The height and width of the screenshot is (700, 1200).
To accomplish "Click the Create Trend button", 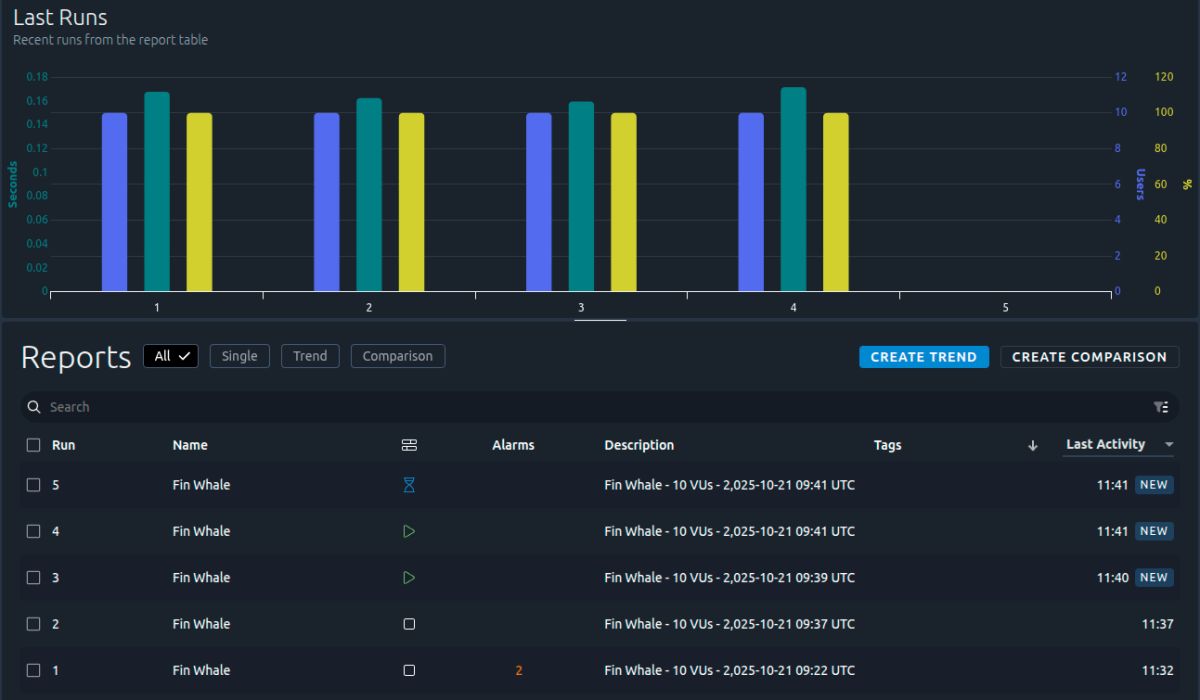I will tap(924, 357).
